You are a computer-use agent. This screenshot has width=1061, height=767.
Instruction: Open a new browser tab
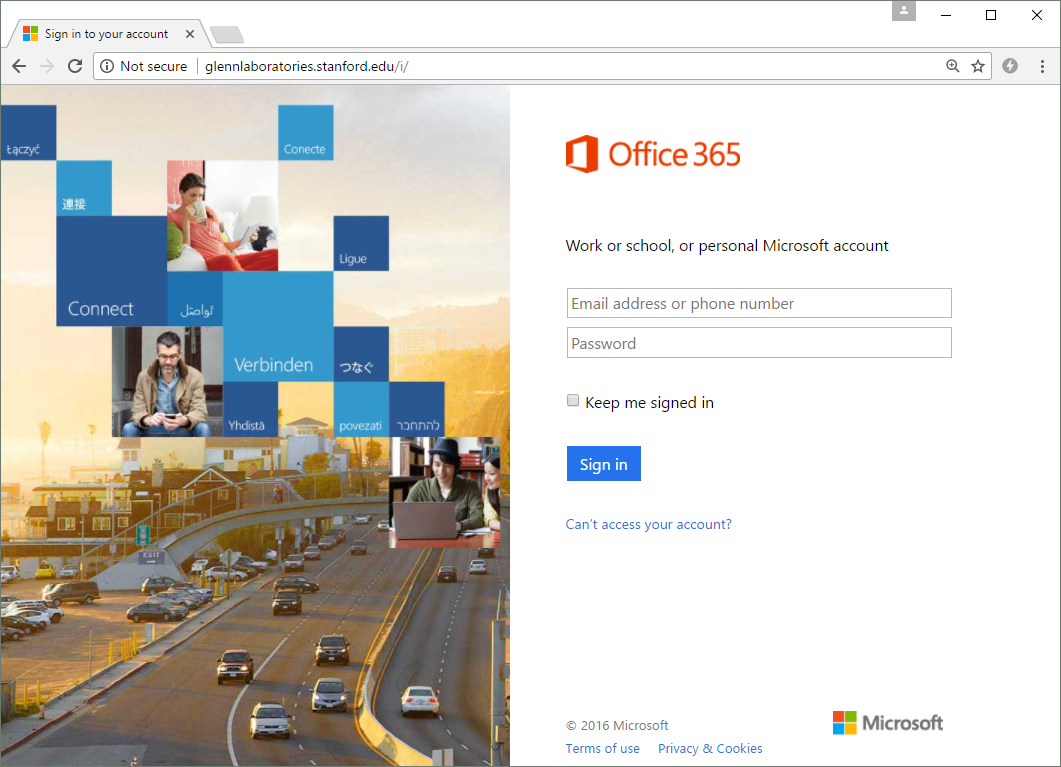click(x=227, y=34)
